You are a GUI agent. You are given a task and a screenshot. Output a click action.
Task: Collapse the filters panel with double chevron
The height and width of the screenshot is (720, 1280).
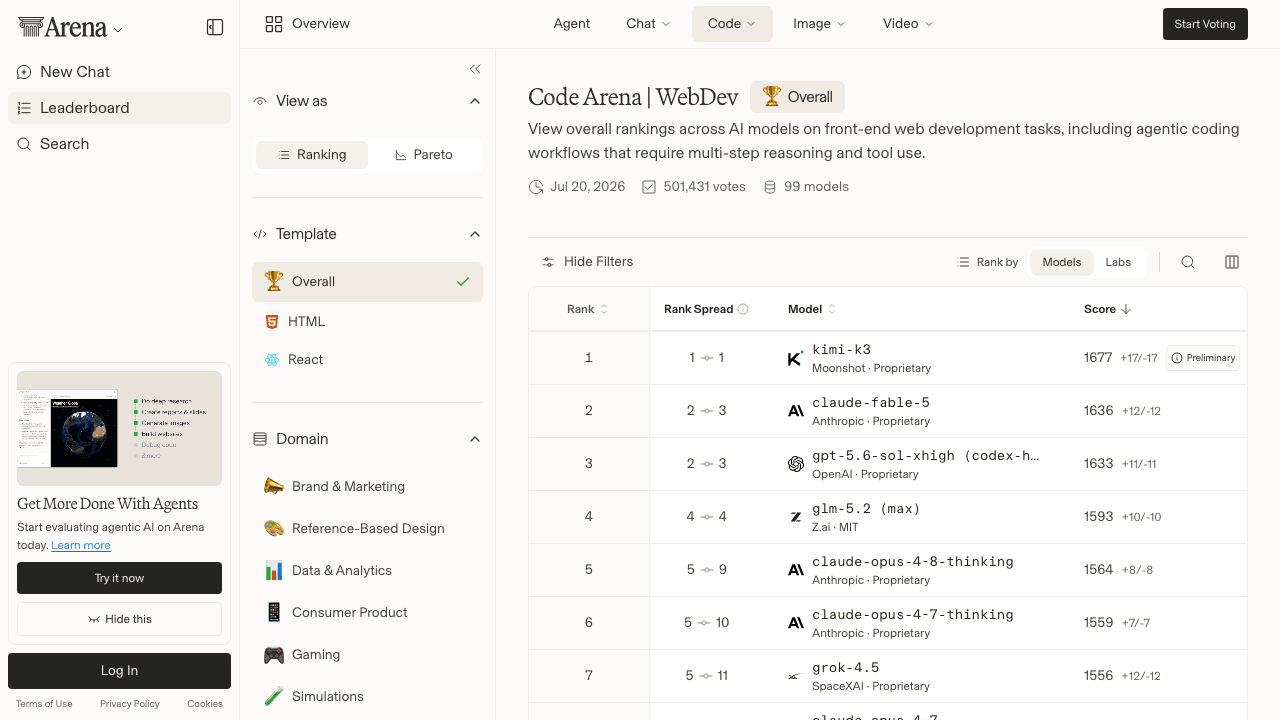(475, 69)
